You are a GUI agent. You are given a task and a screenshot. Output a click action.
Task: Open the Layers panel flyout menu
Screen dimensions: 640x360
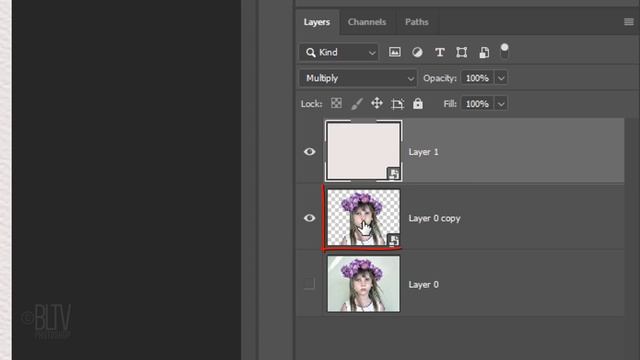pyautogui.click(x=629, y=22)
